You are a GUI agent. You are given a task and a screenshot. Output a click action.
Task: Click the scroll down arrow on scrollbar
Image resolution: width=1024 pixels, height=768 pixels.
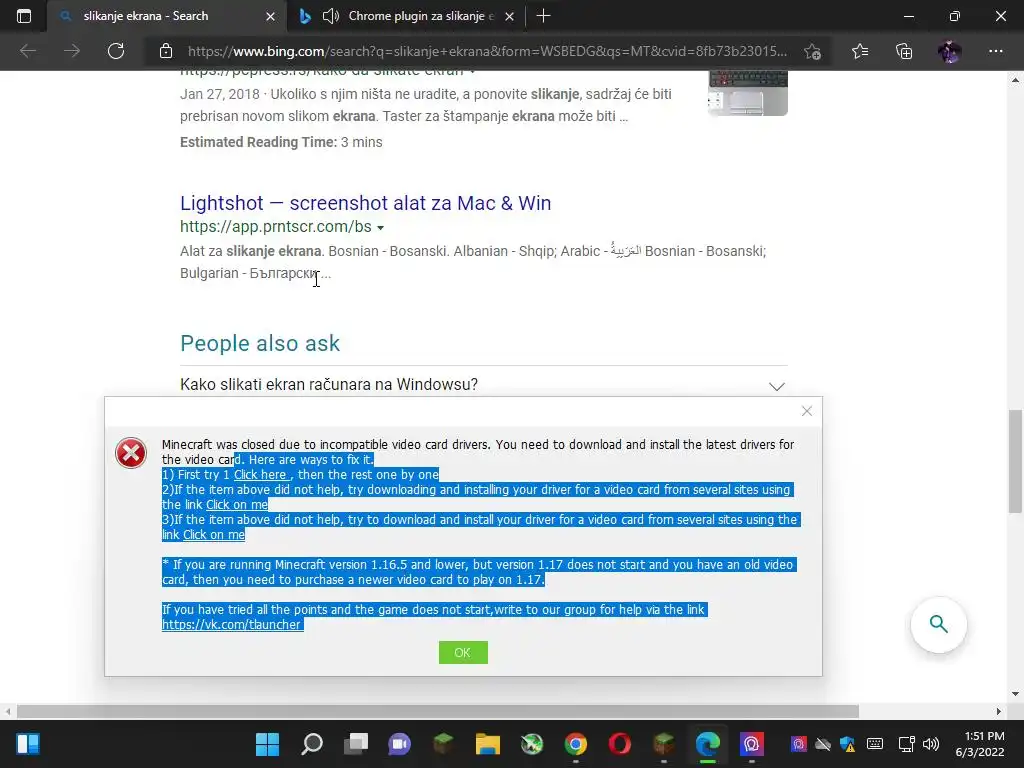[1015, 694]
